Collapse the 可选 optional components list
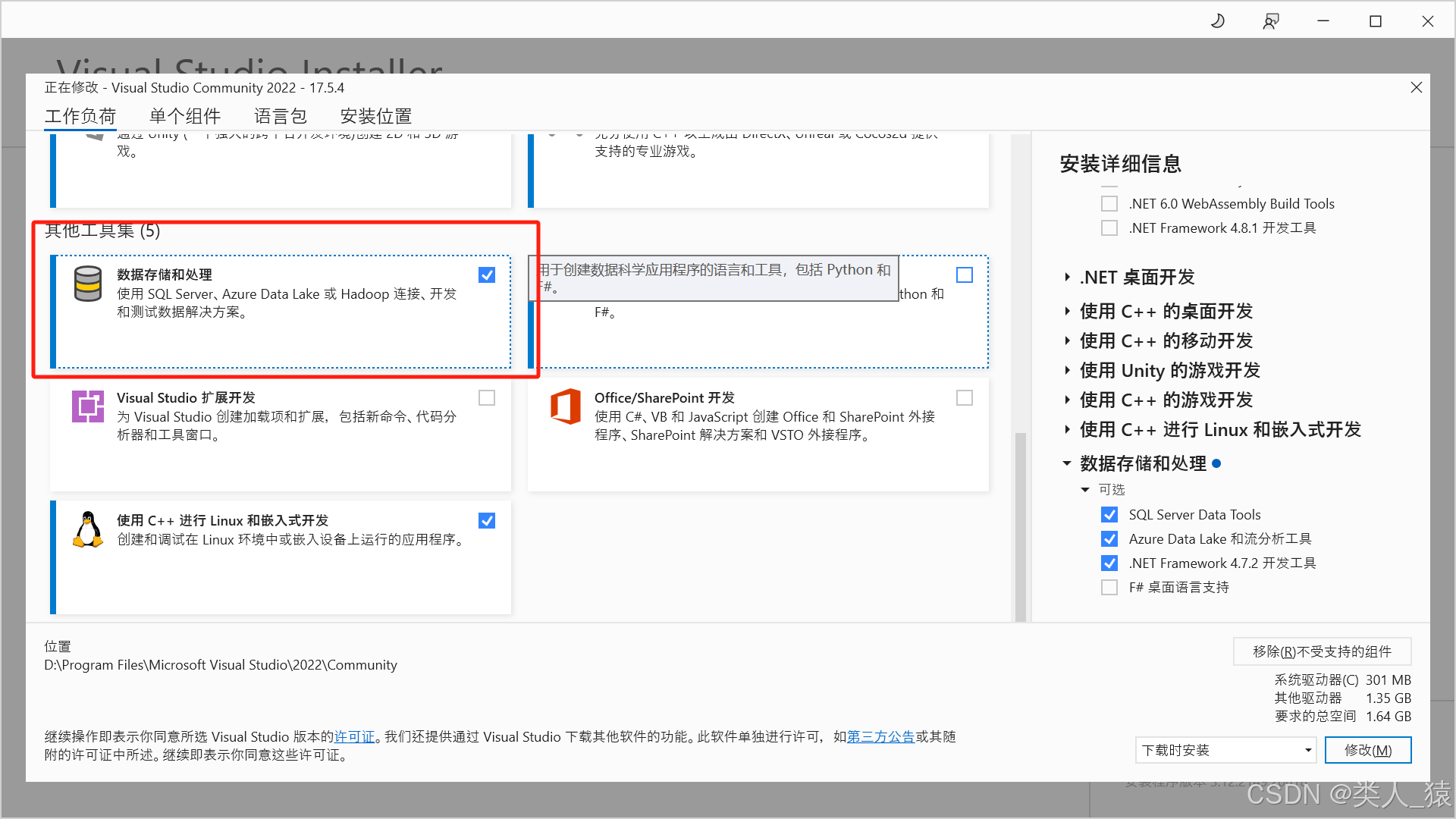1456x819 pixels. pos(1085,490)
